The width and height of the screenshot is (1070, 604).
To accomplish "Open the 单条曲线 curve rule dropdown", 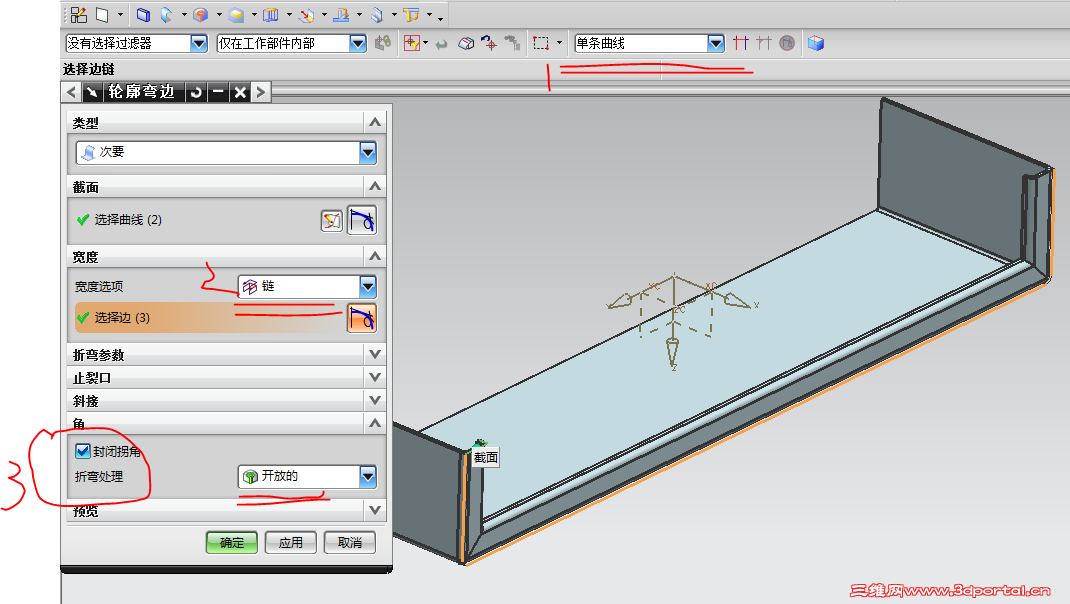I will coord(715,43).
